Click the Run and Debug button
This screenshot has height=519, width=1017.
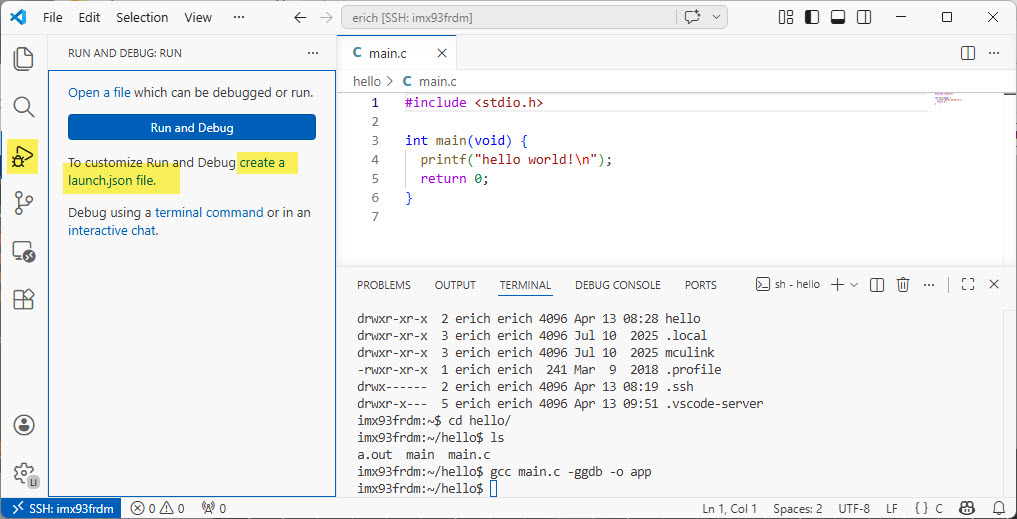point(192,128)
